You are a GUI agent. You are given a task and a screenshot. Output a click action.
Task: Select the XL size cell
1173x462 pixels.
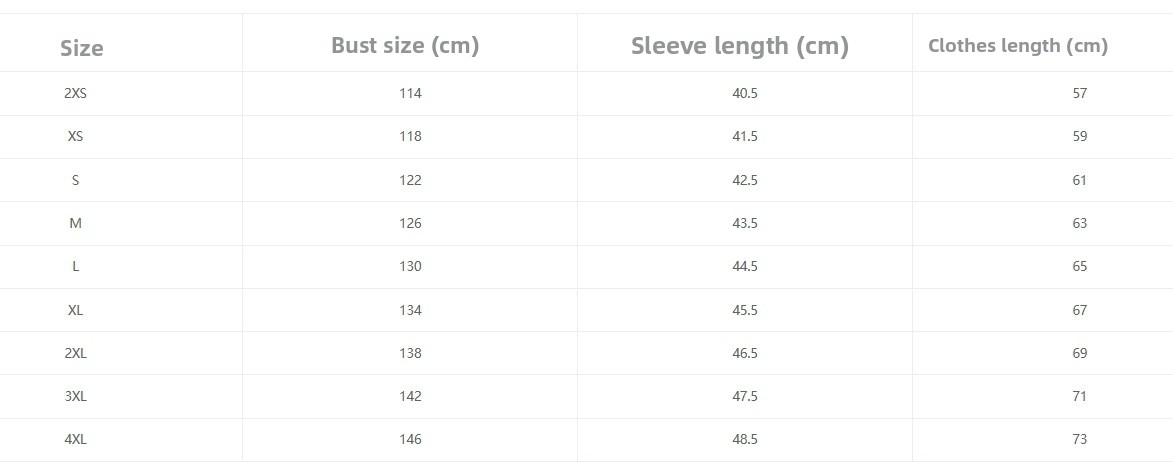75,310
